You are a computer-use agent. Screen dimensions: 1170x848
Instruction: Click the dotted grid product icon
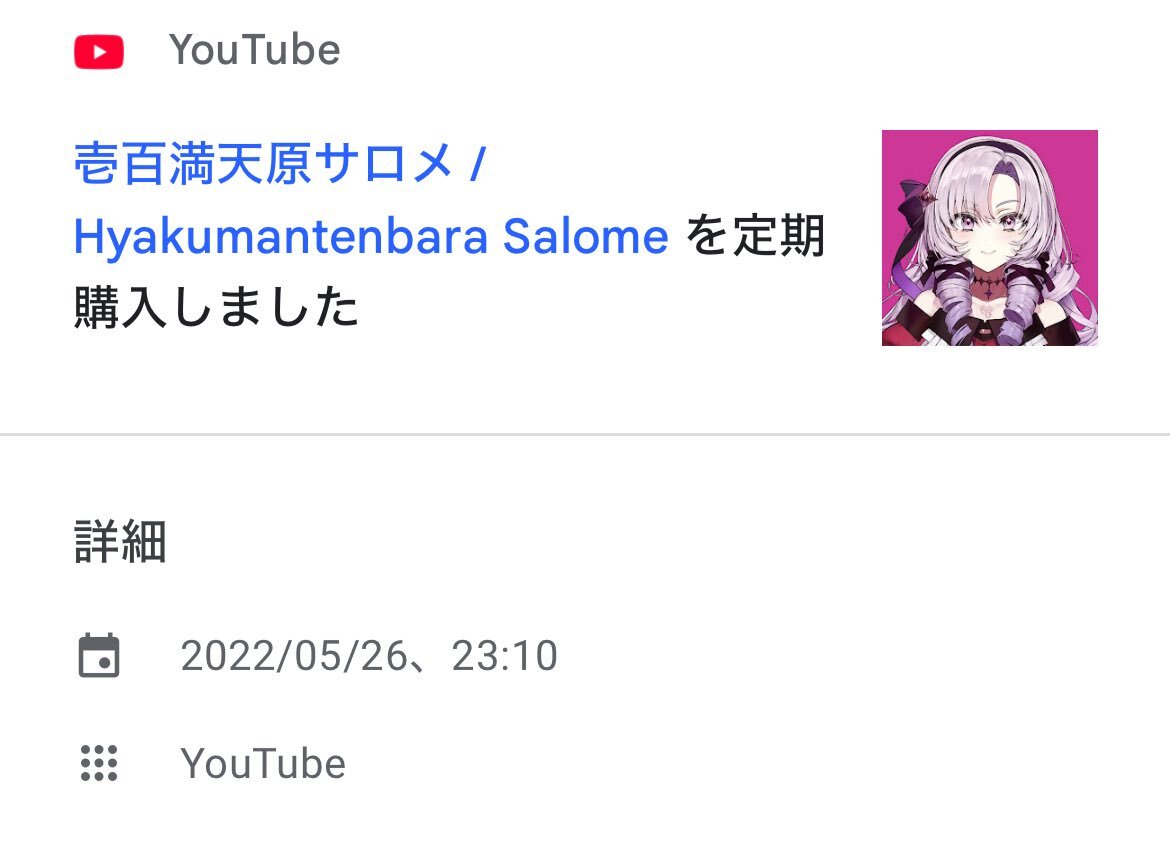(x=99, y=763)
